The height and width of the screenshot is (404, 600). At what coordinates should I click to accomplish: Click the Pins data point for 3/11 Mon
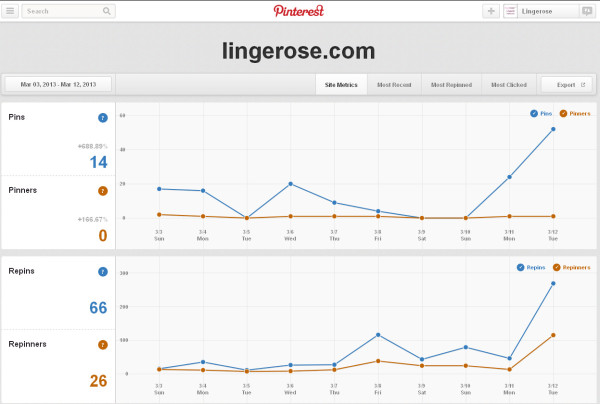509,177
